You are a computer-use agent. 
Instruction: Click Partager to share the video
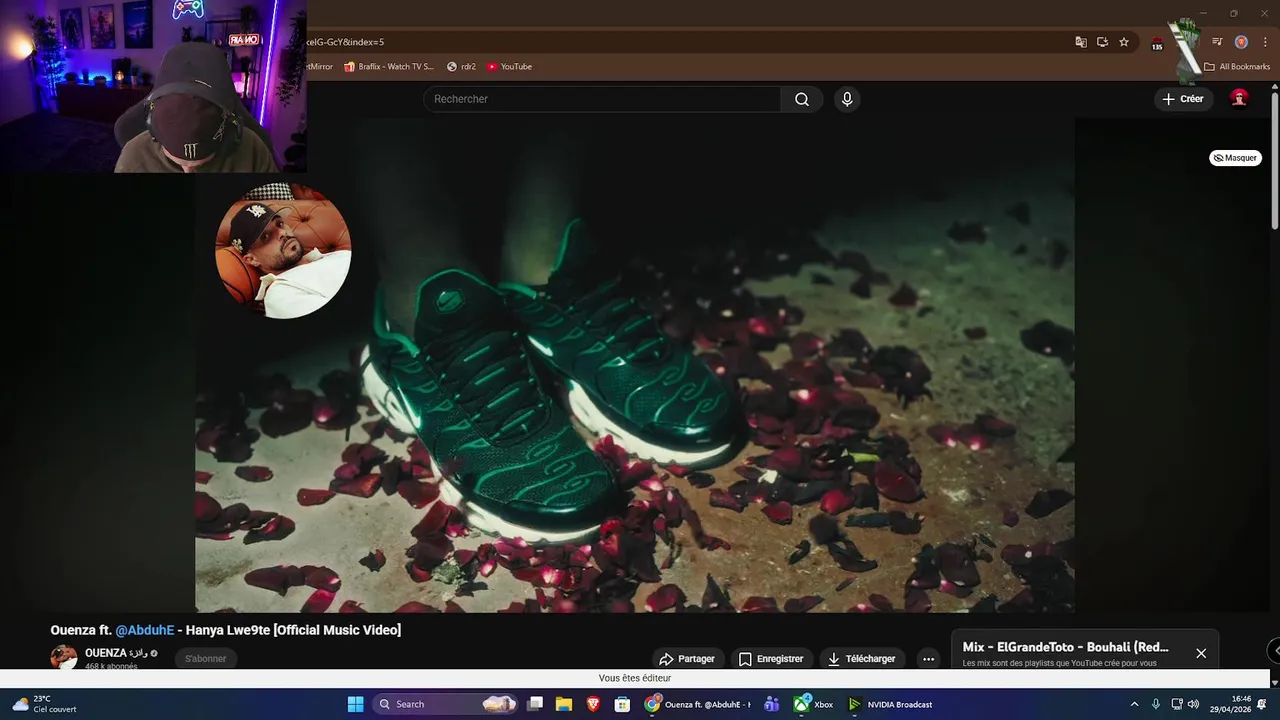[687, 659]
